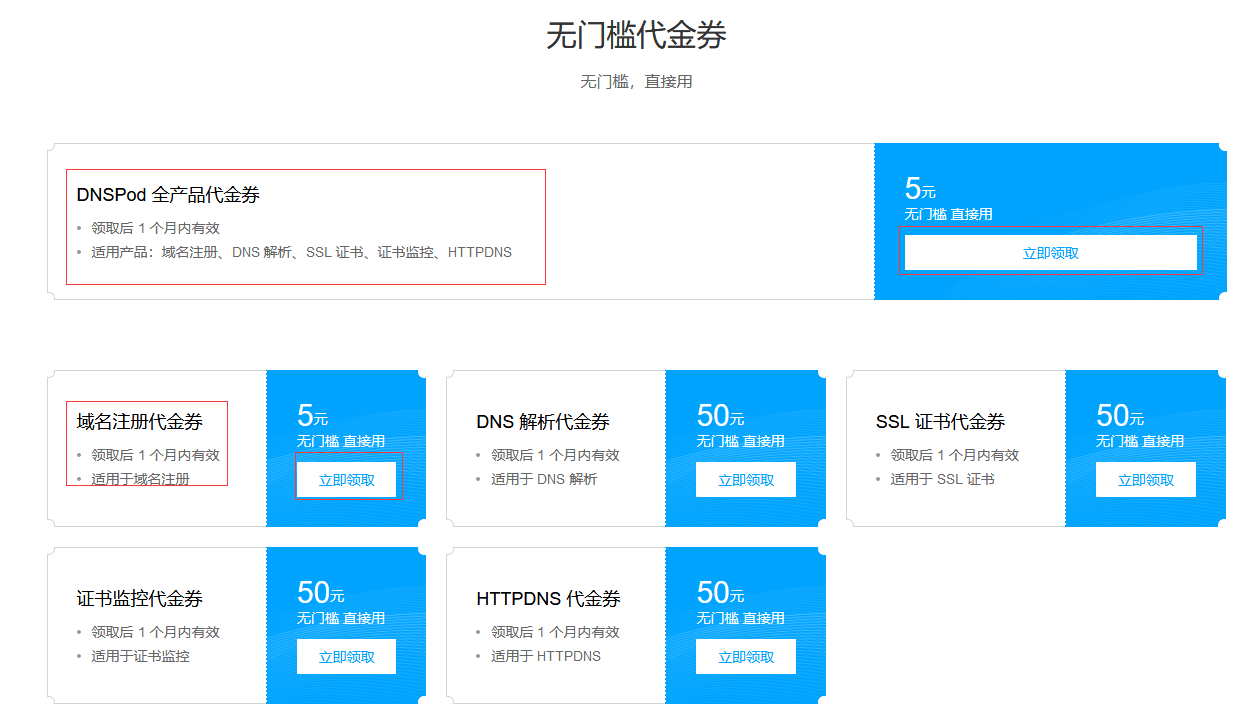1257x723 pixels.
Task: Click the 50元 amount on DNS 解析 coupon
Action: pyautogui.click(x=720, y=416)
